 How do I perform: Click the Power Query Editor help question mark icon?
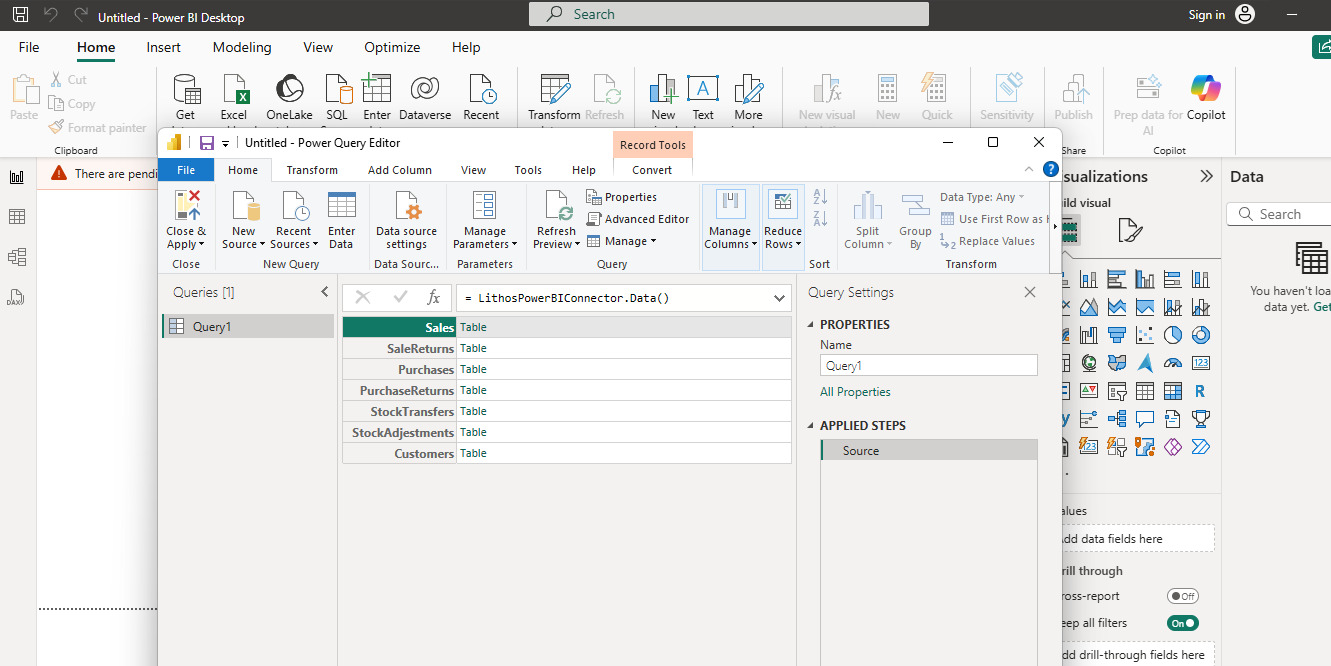[x=1051, y=169]
